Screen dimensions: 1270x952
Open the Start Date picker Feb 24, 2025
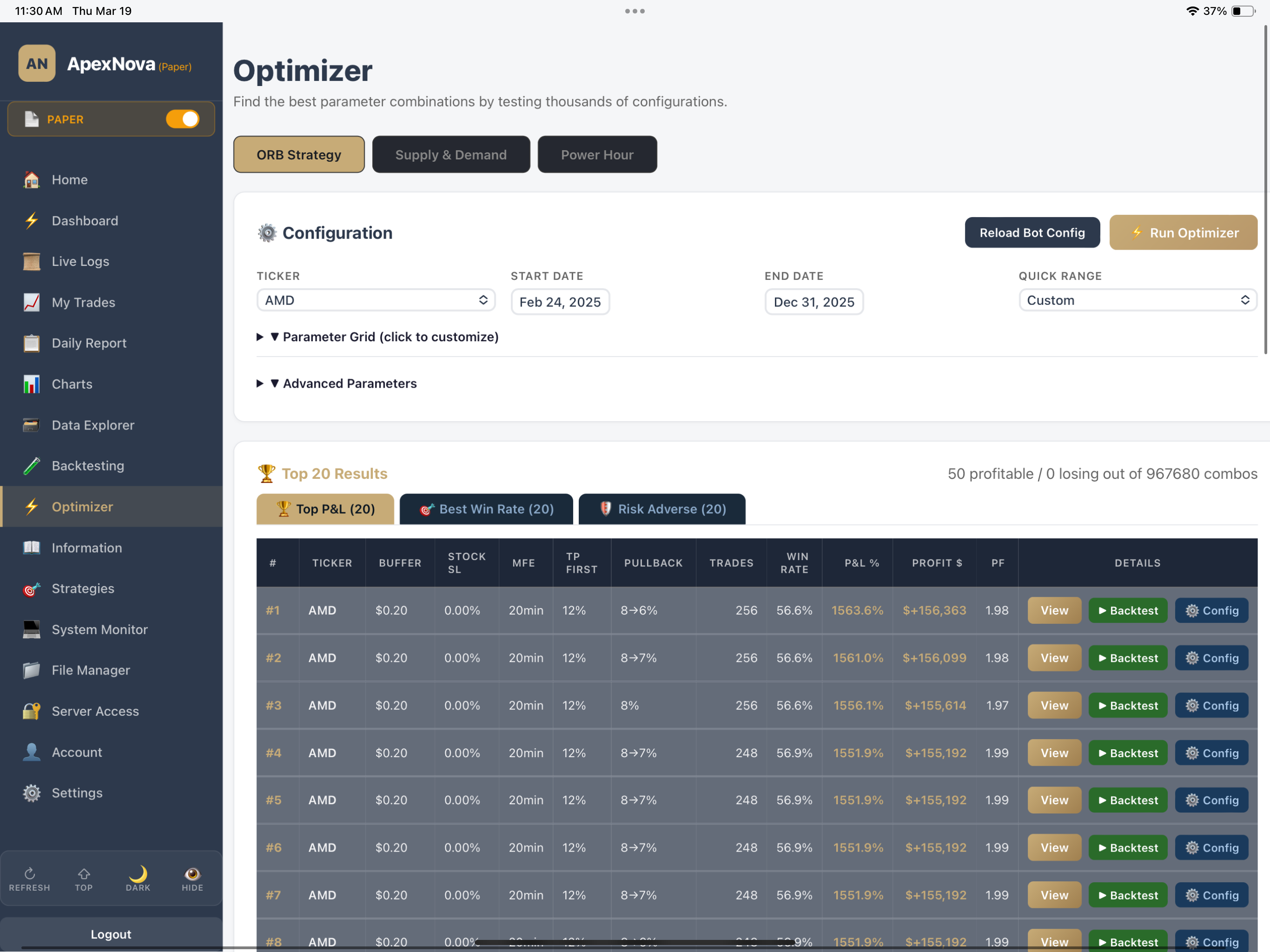pos(560,302)
